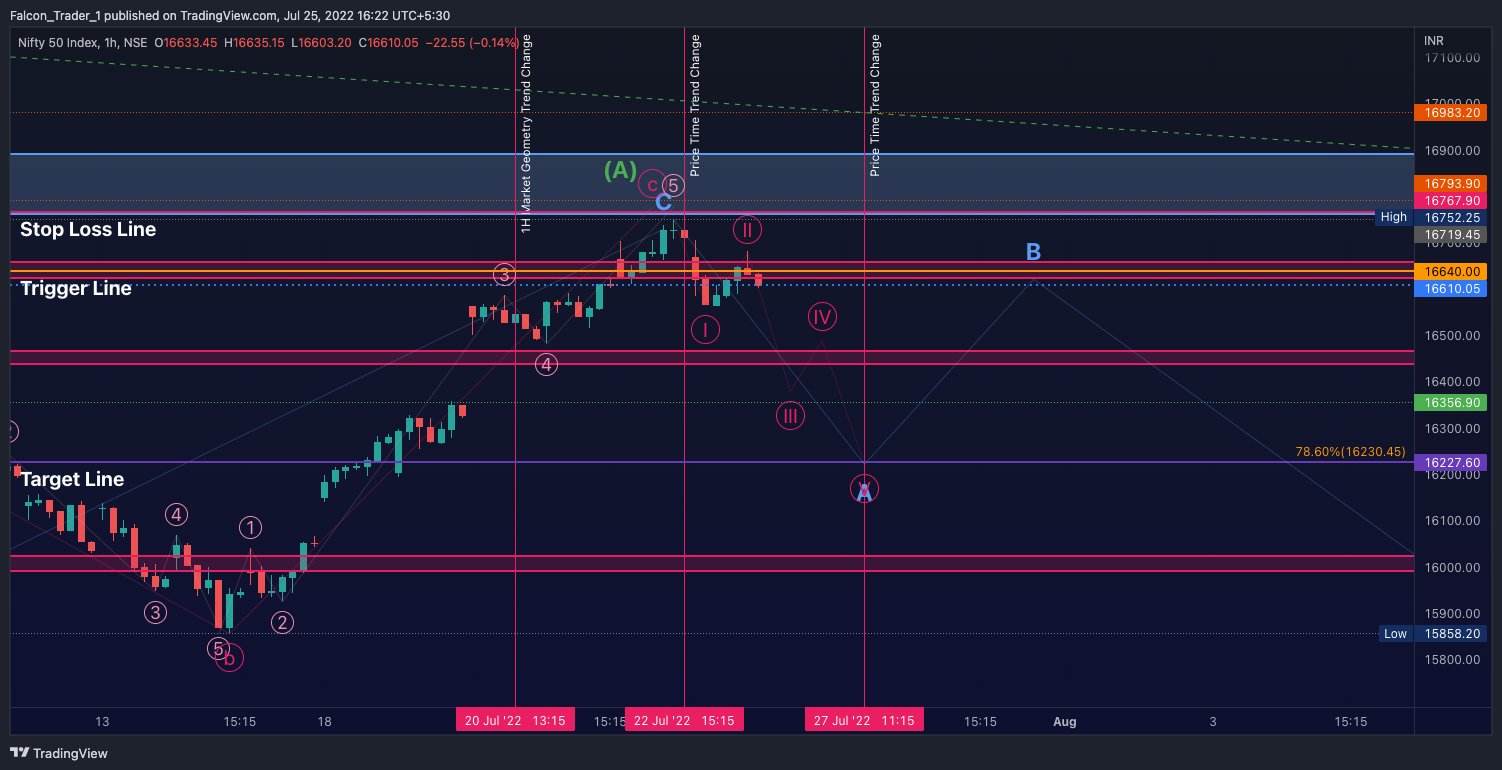
Task: Select the purple 16227.60 price tag
Action: (1451, 463)
